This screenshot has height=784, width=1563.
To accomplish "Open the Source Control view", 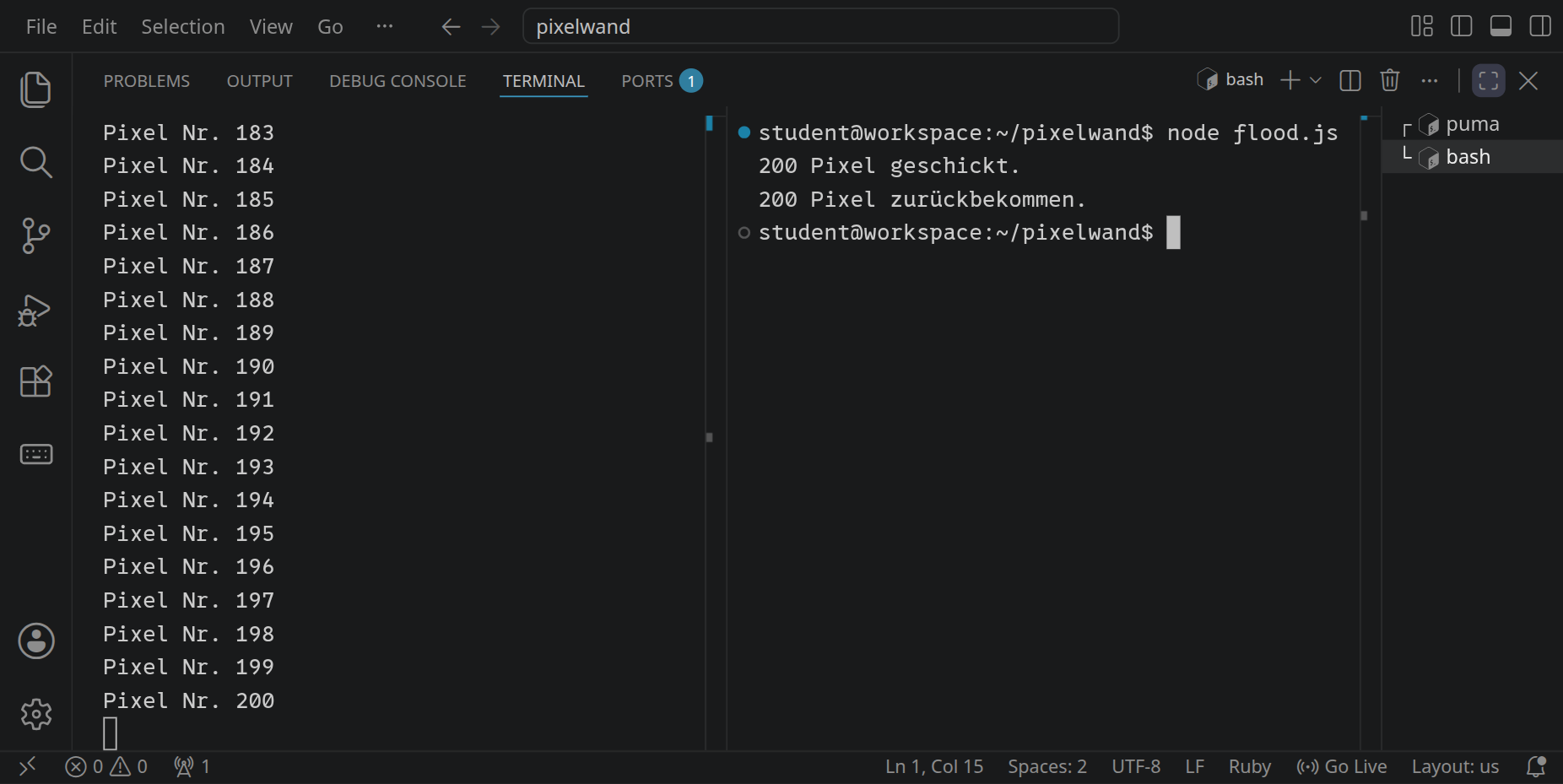I will click(35, 235).
